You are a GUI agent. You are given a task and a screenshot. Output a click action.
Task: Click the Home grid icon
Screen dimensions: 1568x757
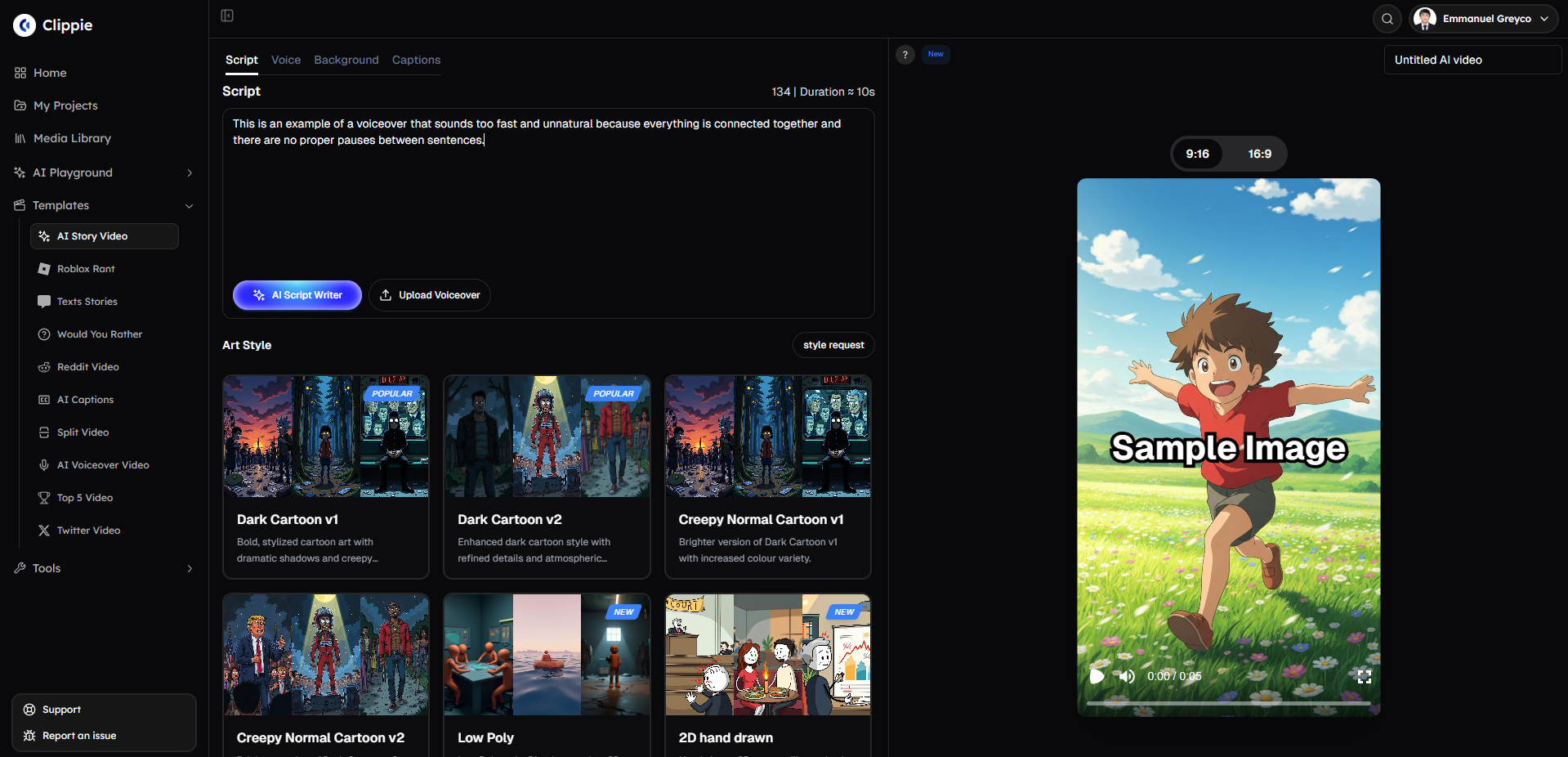tap(20, 73)
